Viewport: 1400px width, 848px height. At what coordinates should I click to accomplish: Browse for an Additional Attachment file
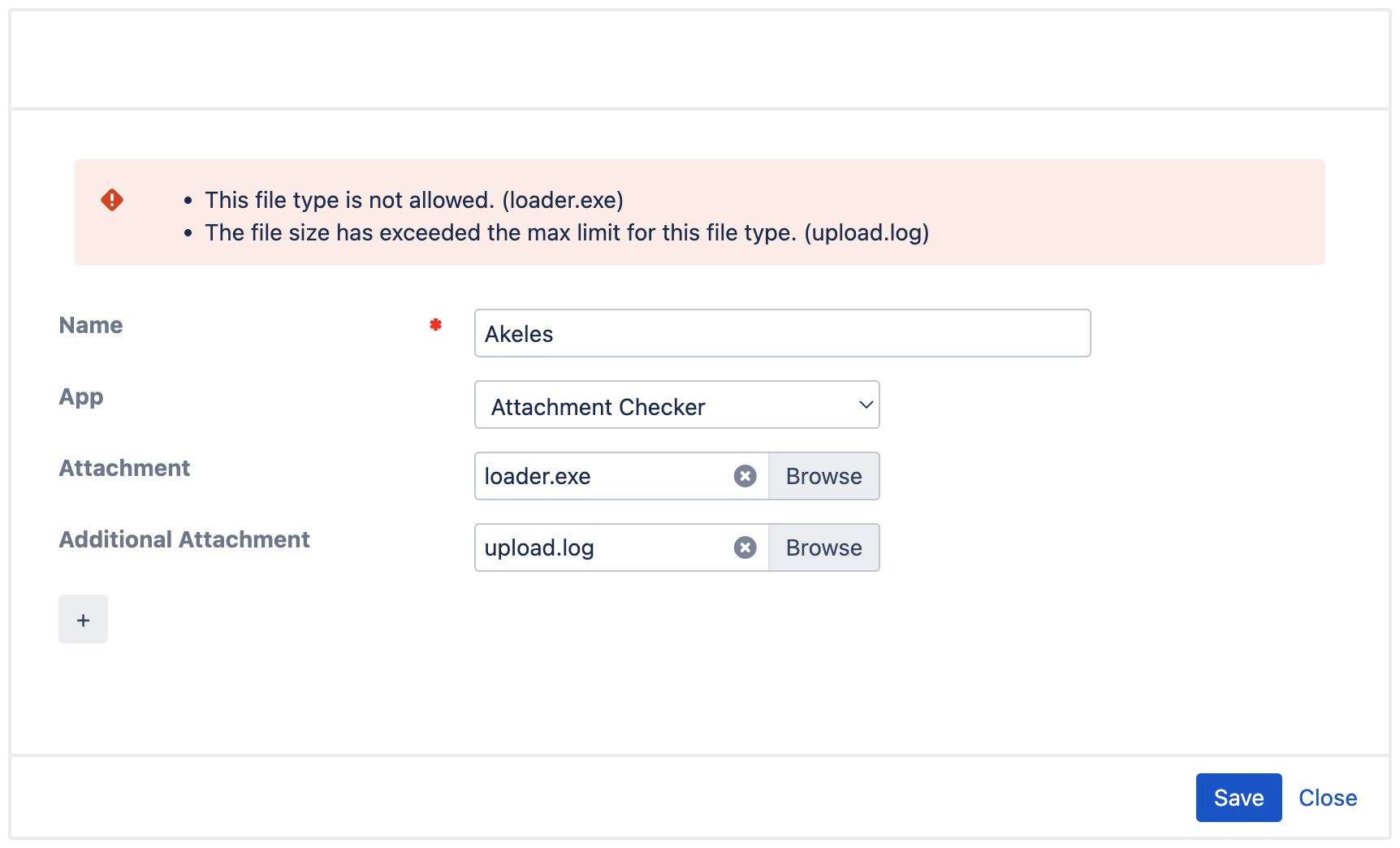coord(823,547)
